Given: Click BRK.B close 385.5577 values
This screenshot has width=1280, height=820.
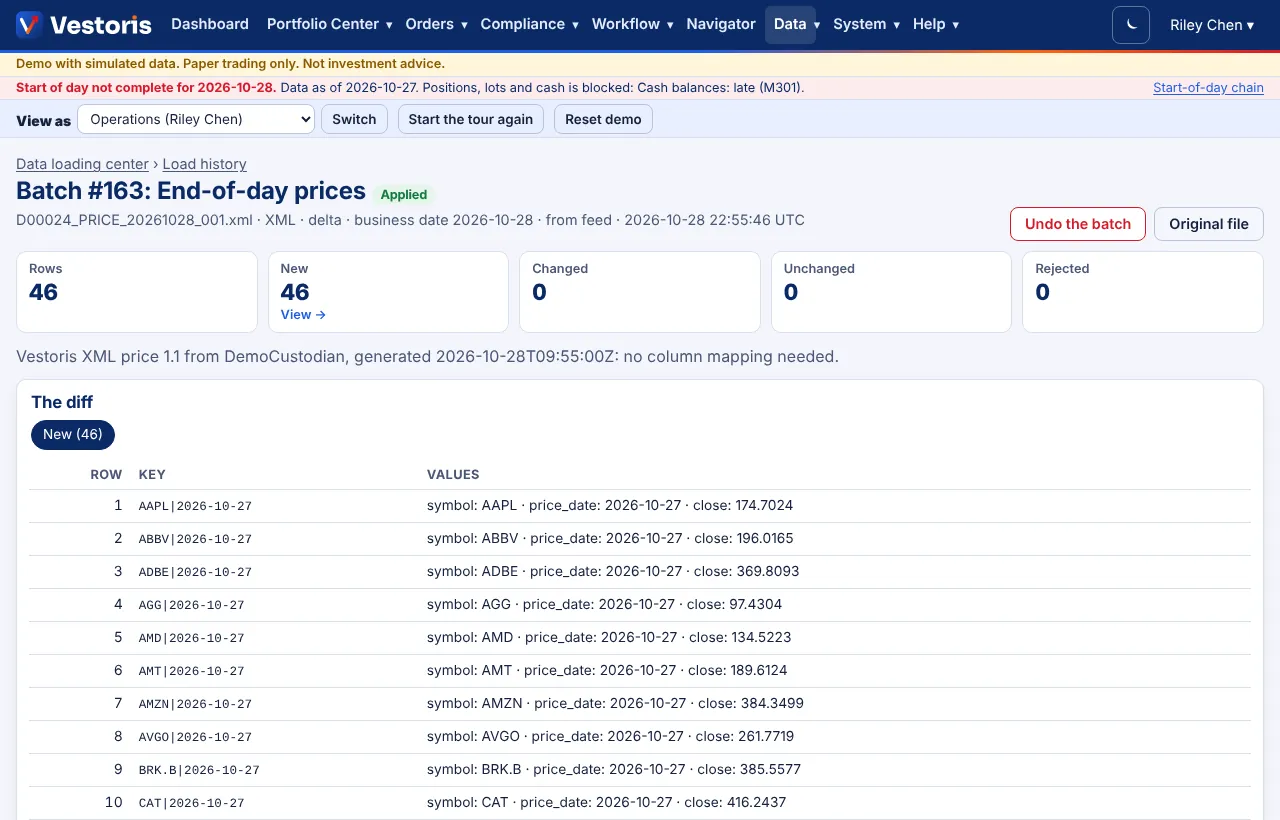Looking at the screenshot, I should click(x=614, y=769).
